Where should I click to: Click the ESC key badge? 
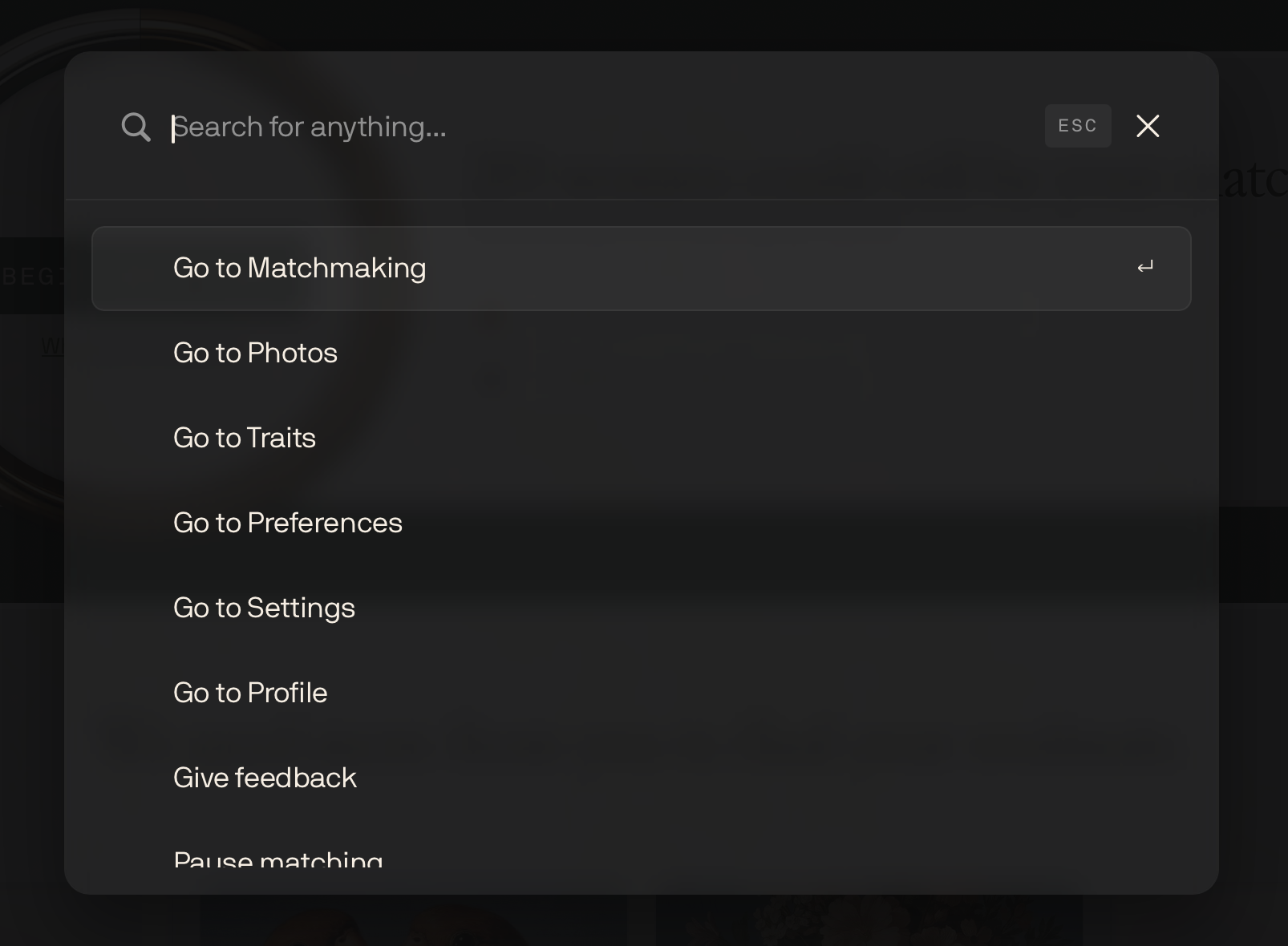(x=1078, y=126)
